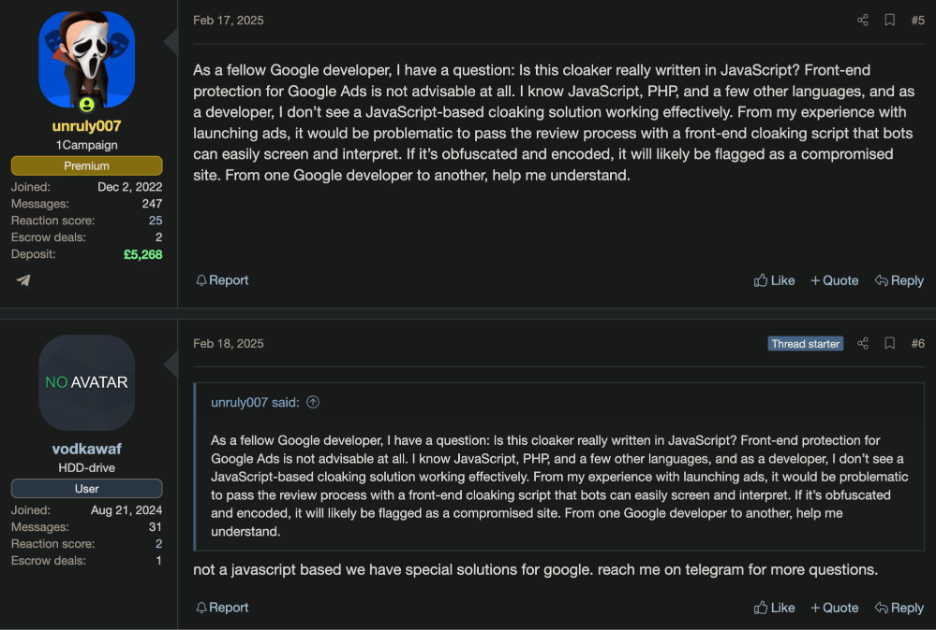Share post #6 via share icon
Image resolution: width=936 pixels, height=630 pixels.
coord(863,343)
